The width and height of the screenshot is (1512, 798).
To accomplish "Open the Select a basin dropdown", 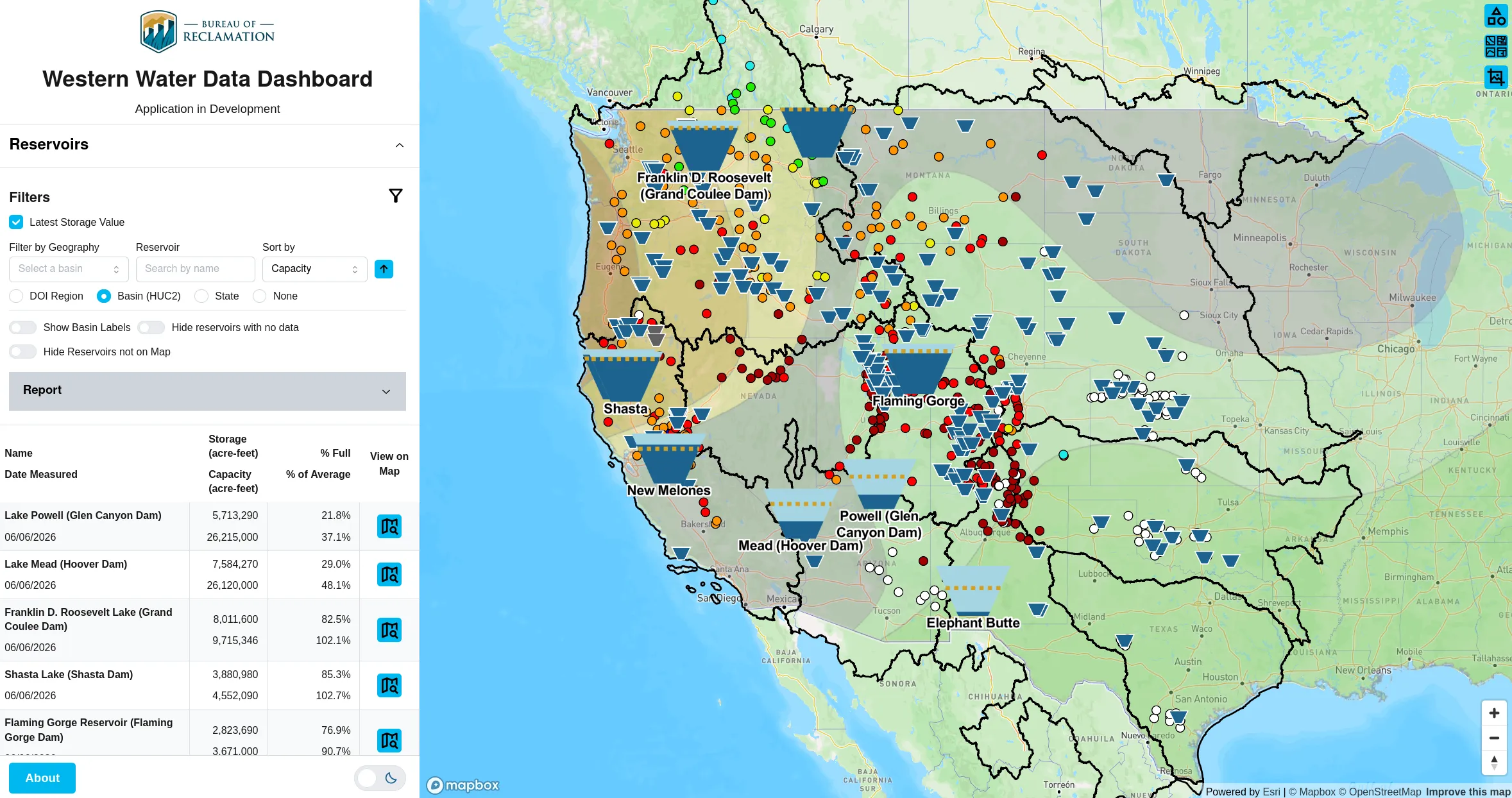I will pyautogui.click(x=69, y=269).
